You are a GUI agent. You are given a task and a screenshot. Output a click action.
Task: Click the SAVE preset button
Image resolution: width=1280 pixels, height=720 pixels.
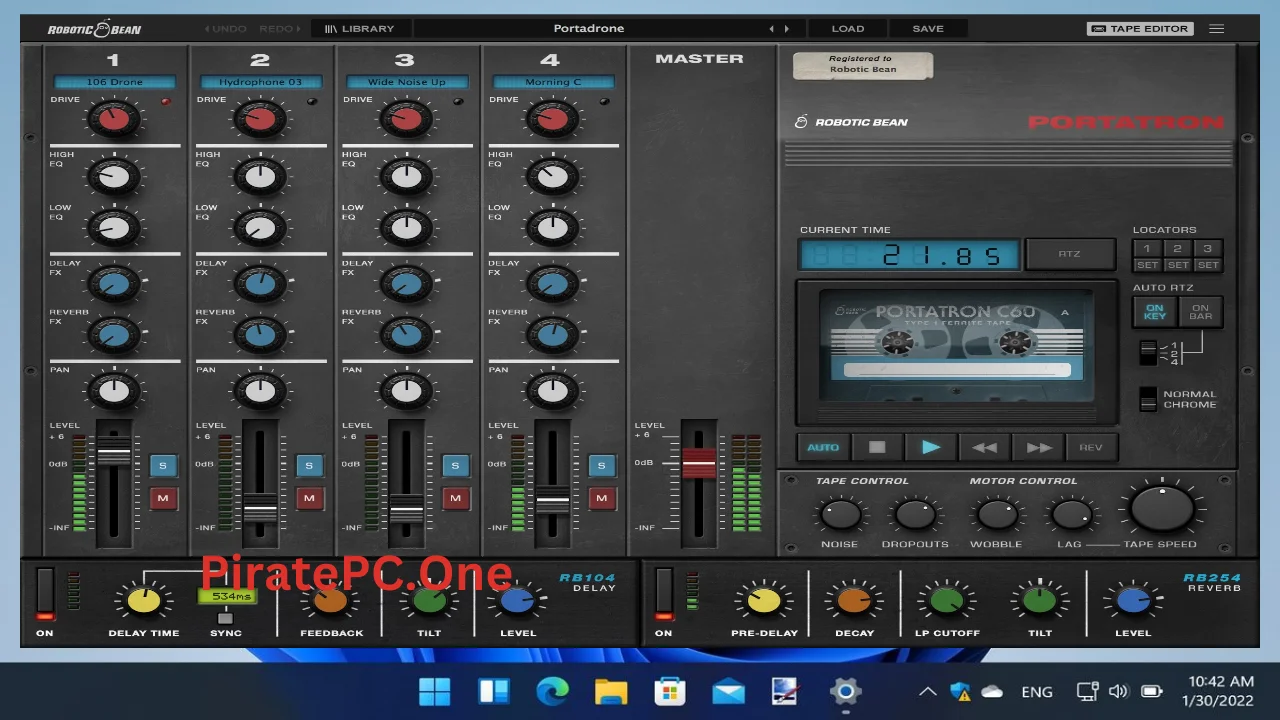click(x=928, y=29)
